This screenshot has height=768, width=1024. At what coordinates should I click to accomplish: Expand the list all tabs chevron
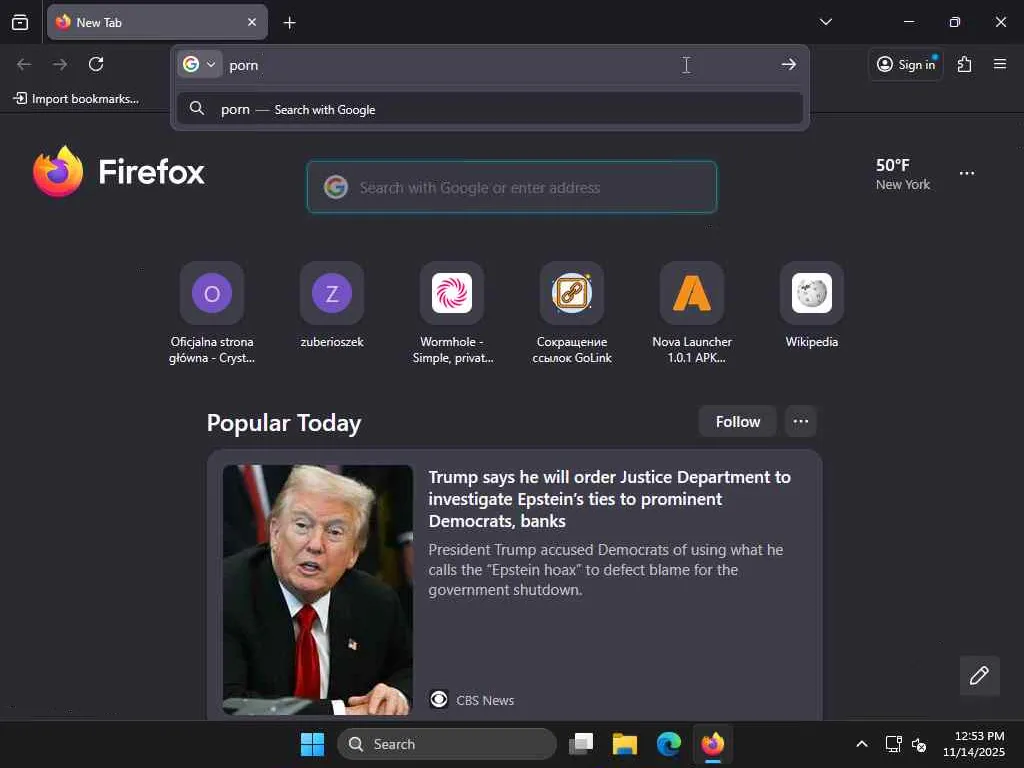point(825,22)
